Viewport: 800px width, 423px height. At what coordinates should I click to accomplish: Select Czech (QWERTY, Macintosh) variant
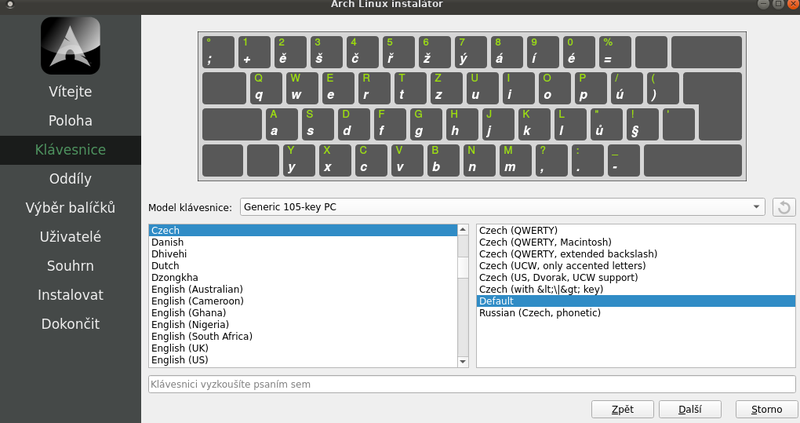tap(544, 242)
